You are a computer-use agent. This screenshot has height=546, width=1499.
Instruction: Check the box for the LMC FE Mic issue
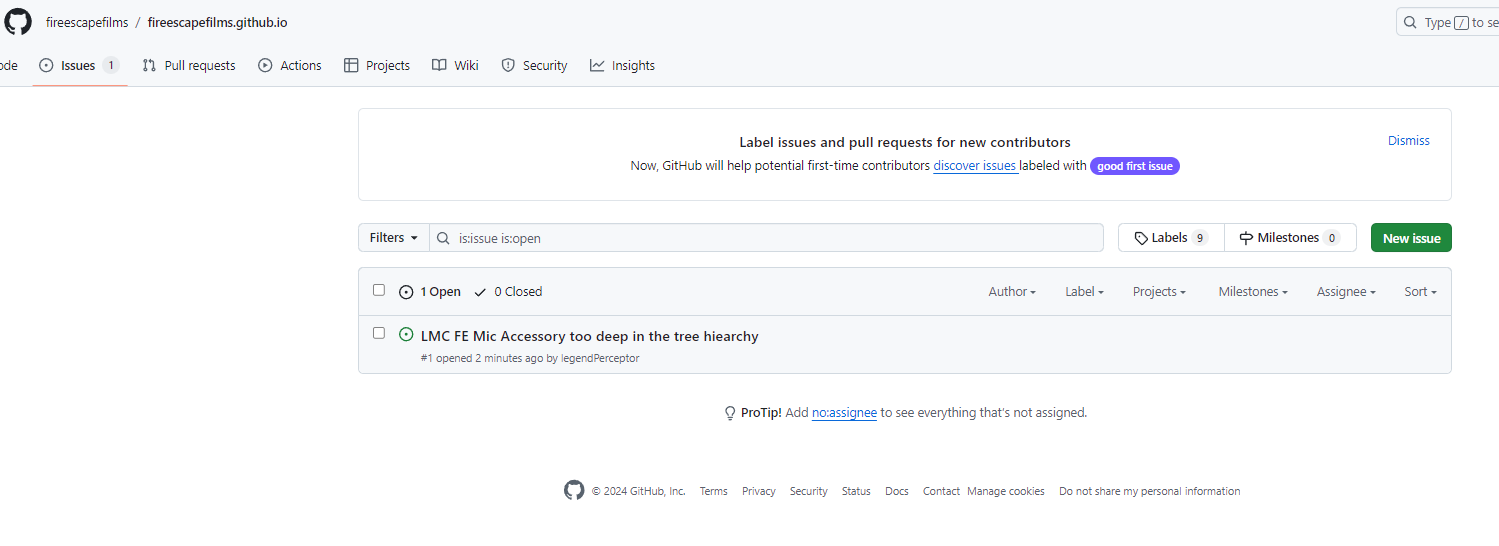click(x=379, y=333)
